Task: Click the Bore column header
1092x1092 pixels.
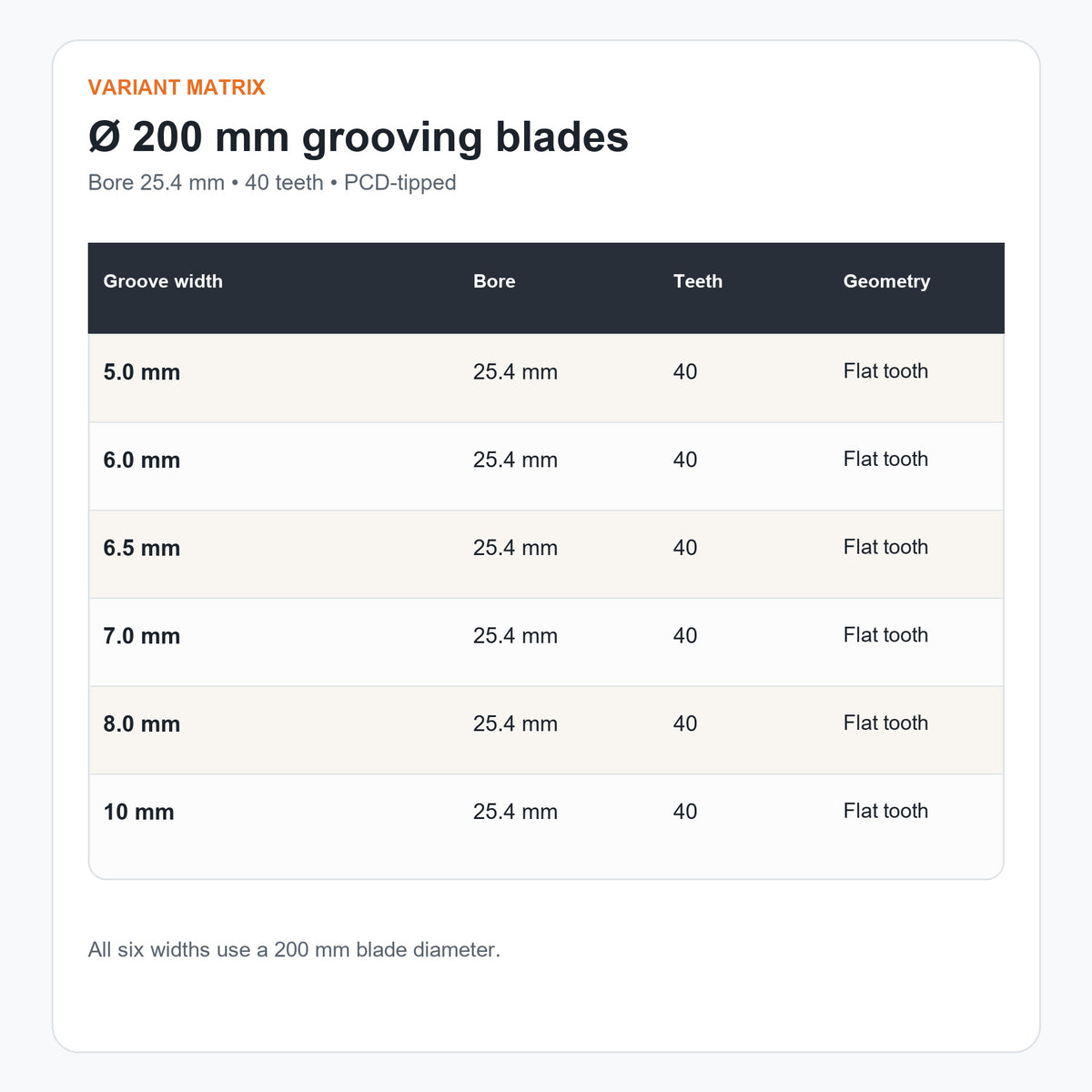Action: click(x=494, y=281)
